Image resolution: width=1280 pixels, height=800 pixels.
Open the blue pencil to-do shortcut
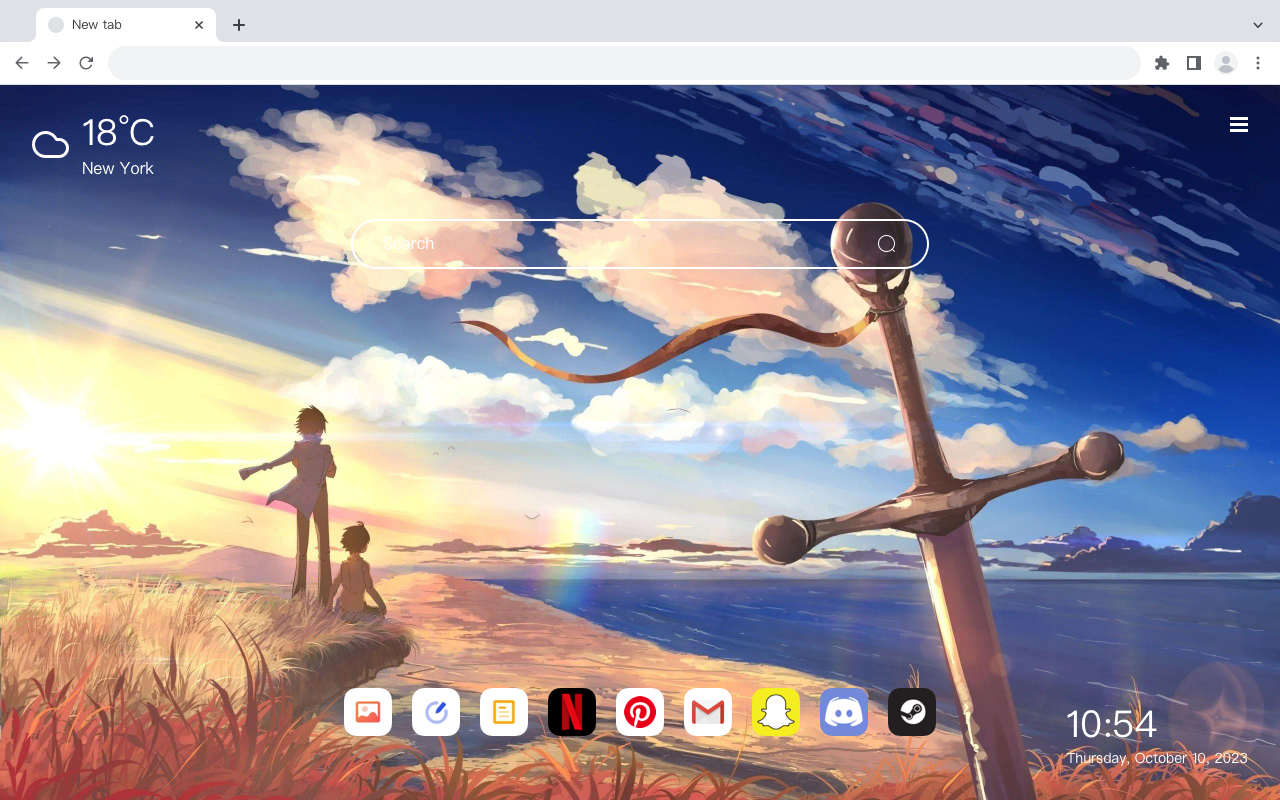(x=436, y=712)
